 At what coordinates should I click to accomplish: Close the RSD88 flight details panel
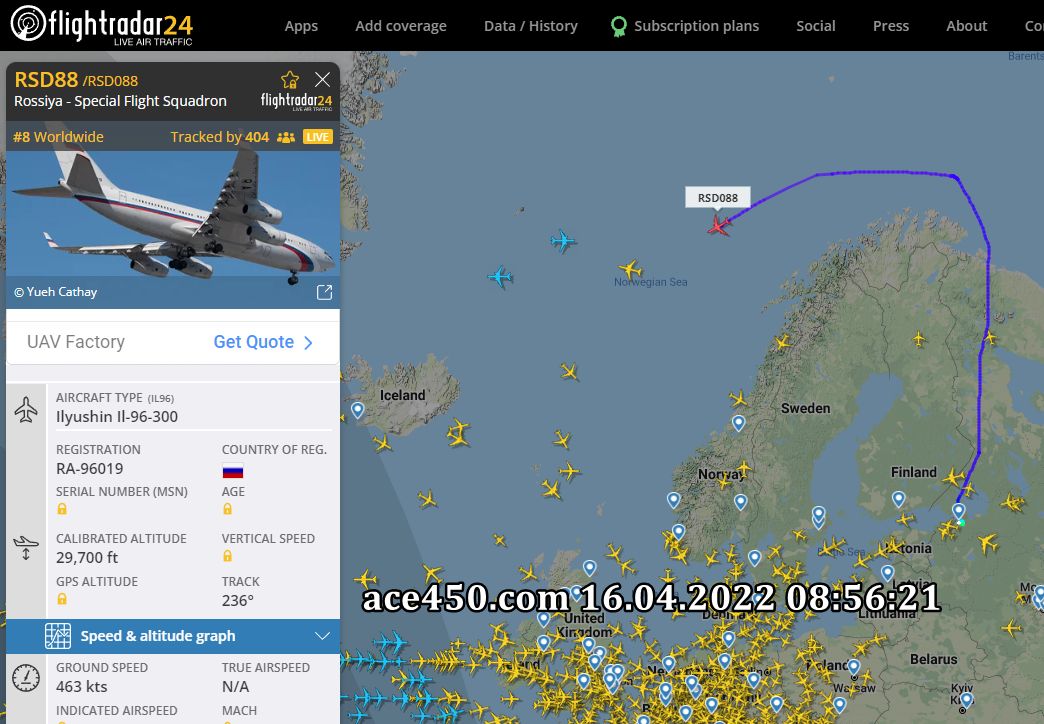tap(322, 80)
